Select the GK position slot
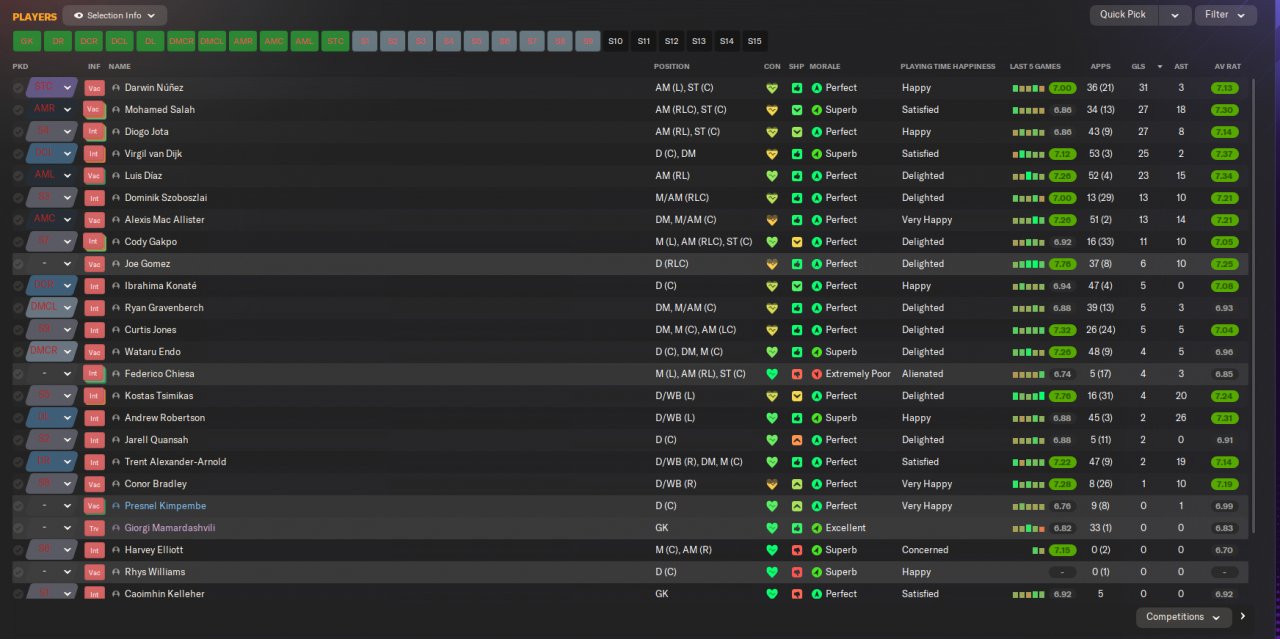The height and width of the screenshot is (639, 1280). tap(27, 41)
